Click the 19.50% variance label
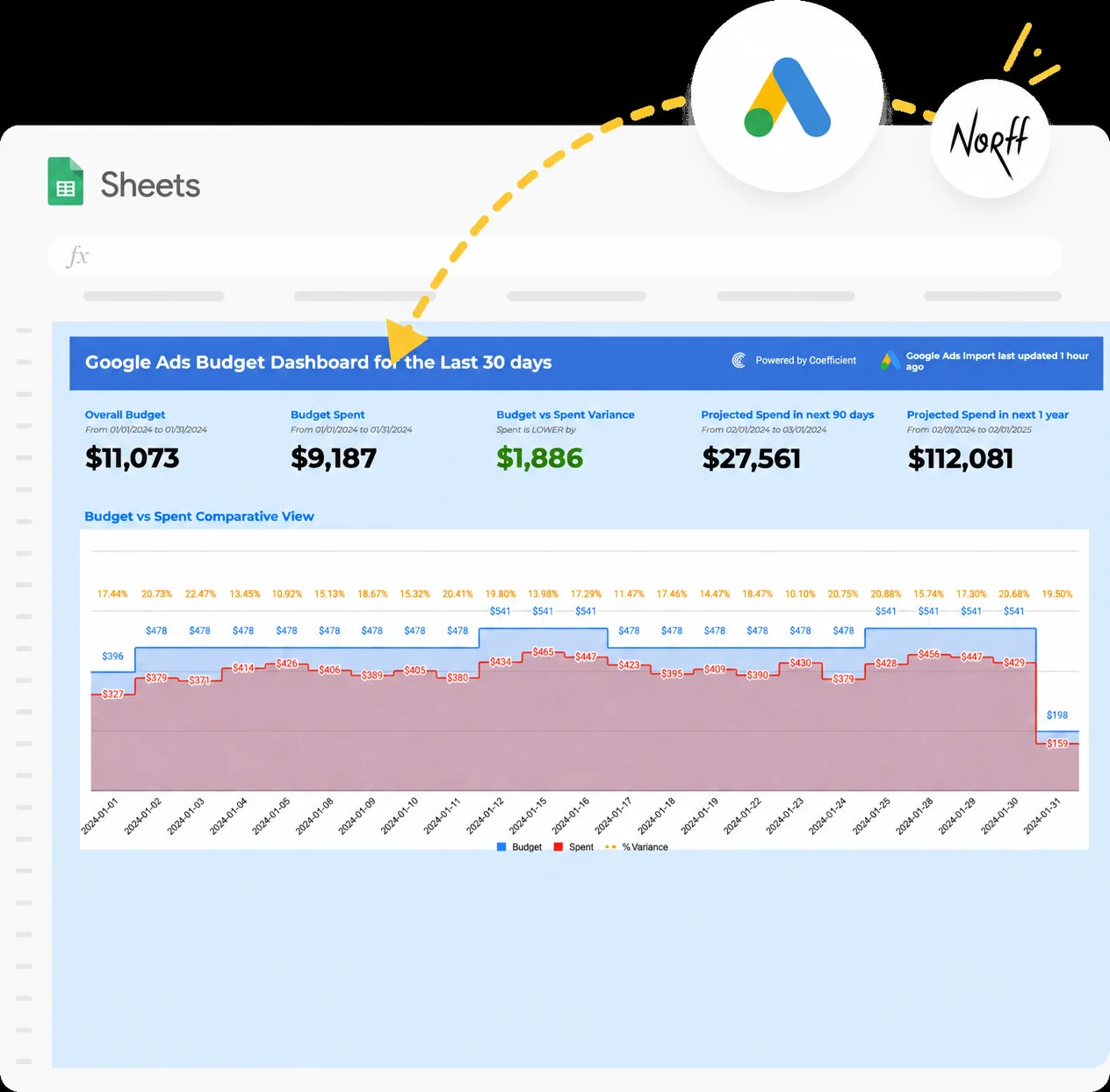This screenshot has height=1092, width=1110. tap(1057, 594)
